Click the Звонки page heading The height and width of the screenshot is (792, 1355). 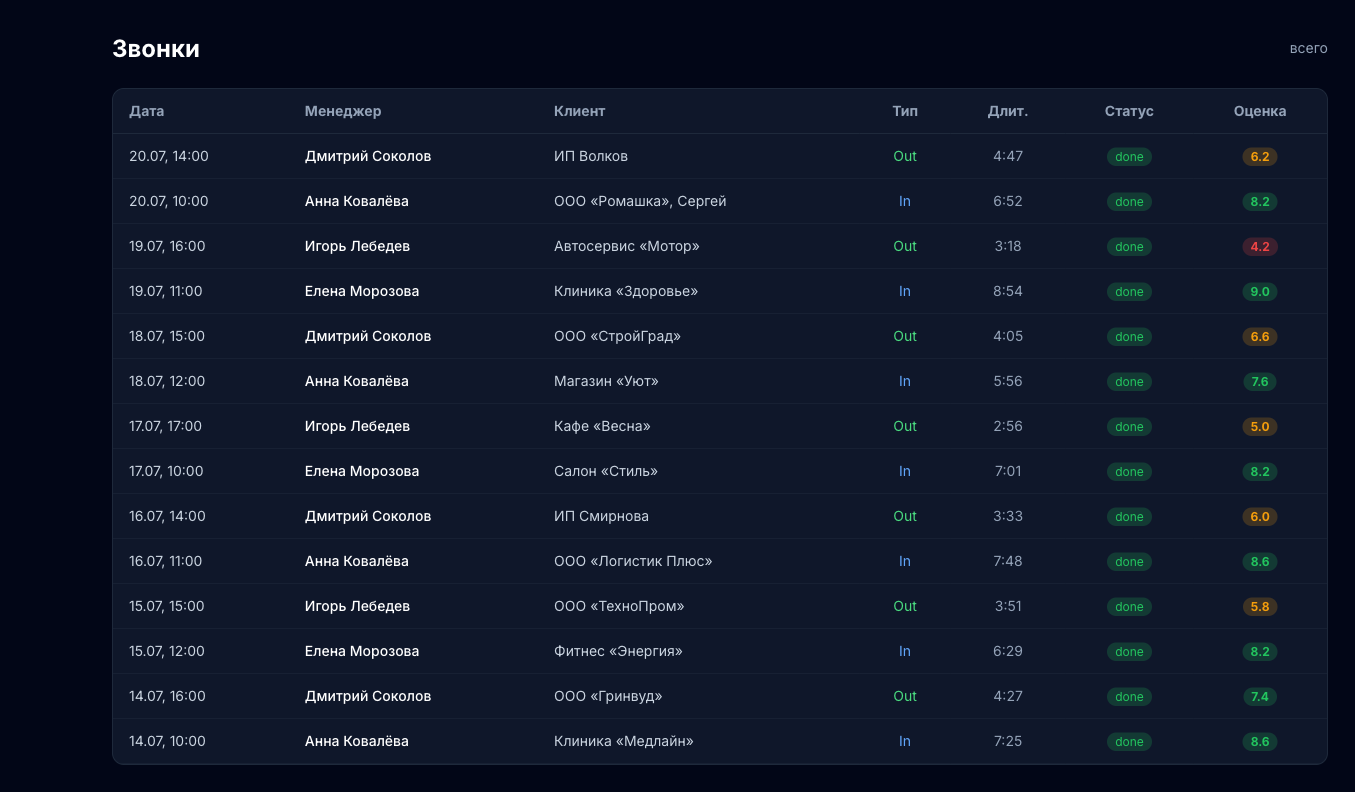(156, 49)
